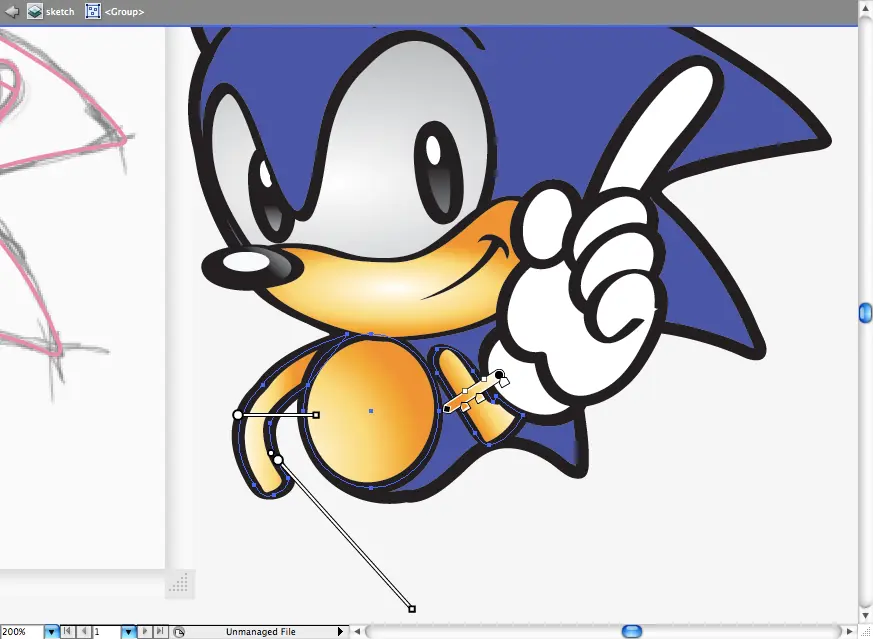Screen dimensions: 873x639
Task: Open the zoom level dropdown
Action: click(51, 632)
